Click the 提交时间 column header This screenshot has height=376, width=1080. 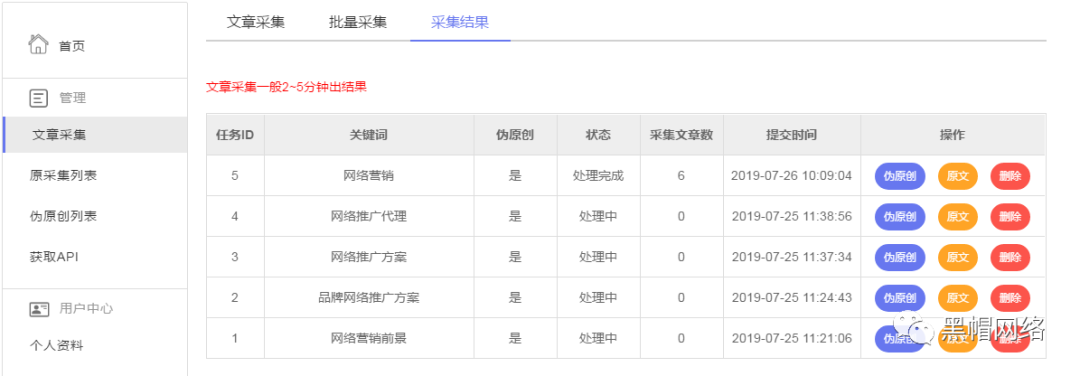(x=791, y=135)
